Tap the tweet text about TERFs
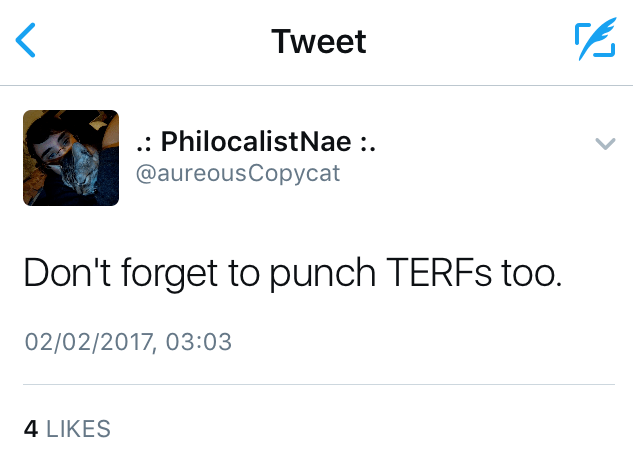This screenshot has width=633, height=468. [293, 274]
